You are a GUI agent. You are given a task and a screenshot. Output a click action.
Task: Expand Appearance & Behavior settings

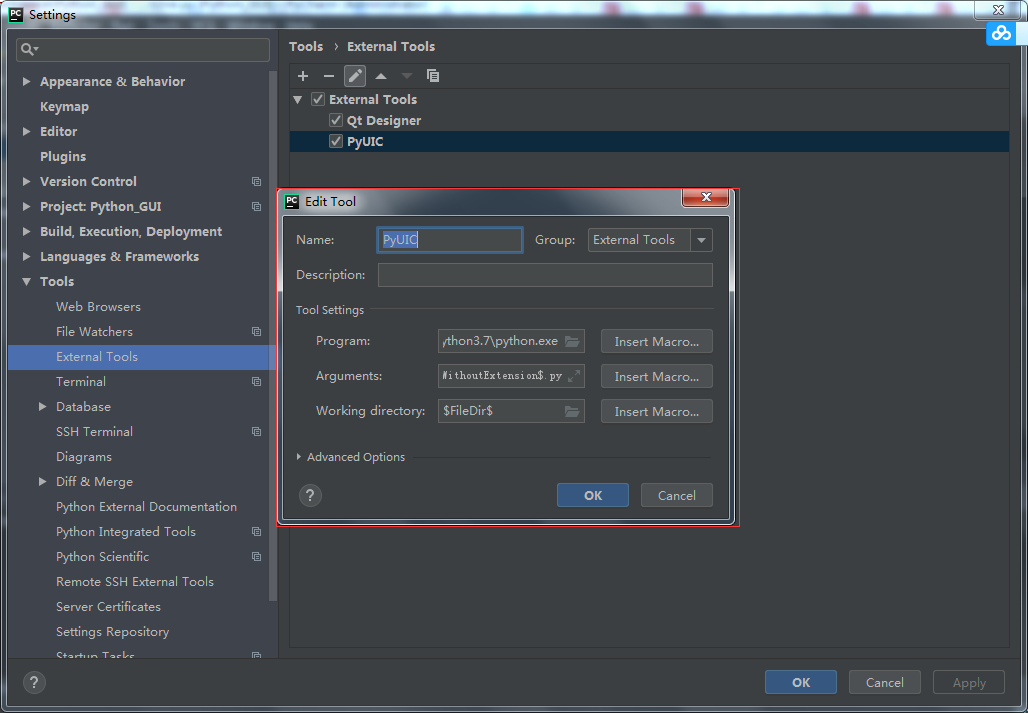(x=26, y=81)
